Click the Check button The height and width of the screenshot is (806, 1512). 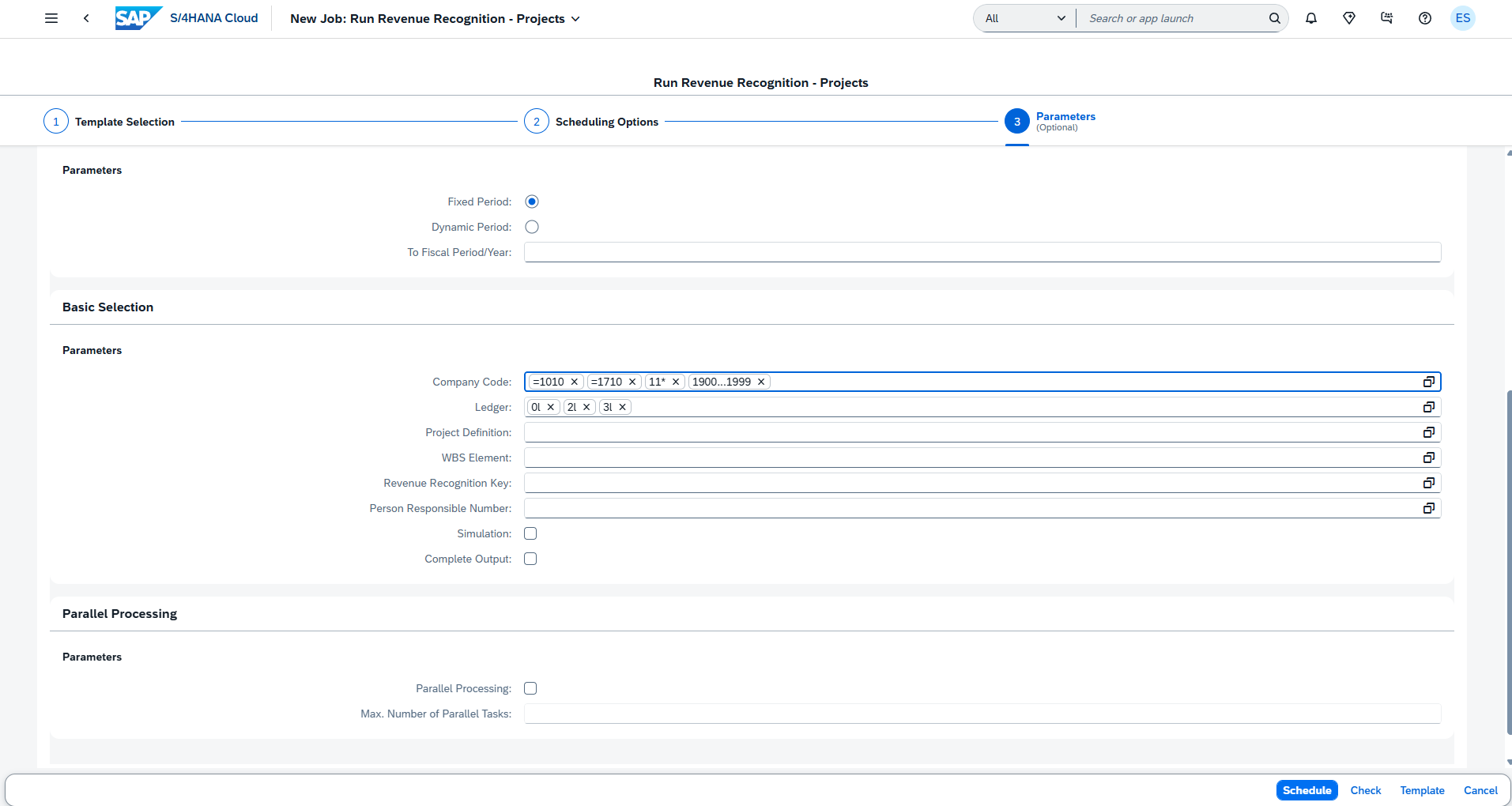pos(1366,790)
